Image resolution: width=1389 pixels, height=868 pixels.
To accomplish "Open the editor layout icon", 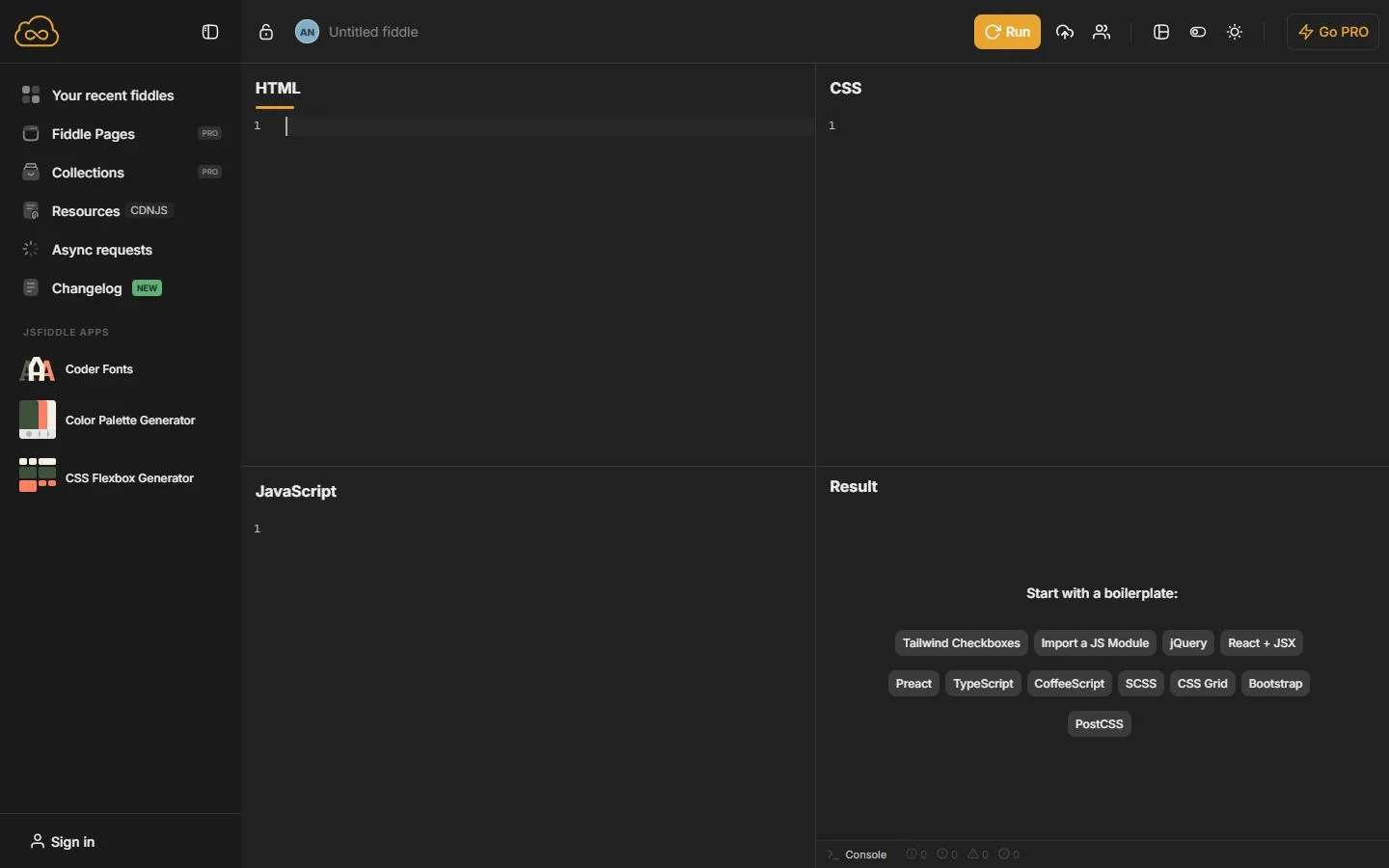I will point(1161,32).
